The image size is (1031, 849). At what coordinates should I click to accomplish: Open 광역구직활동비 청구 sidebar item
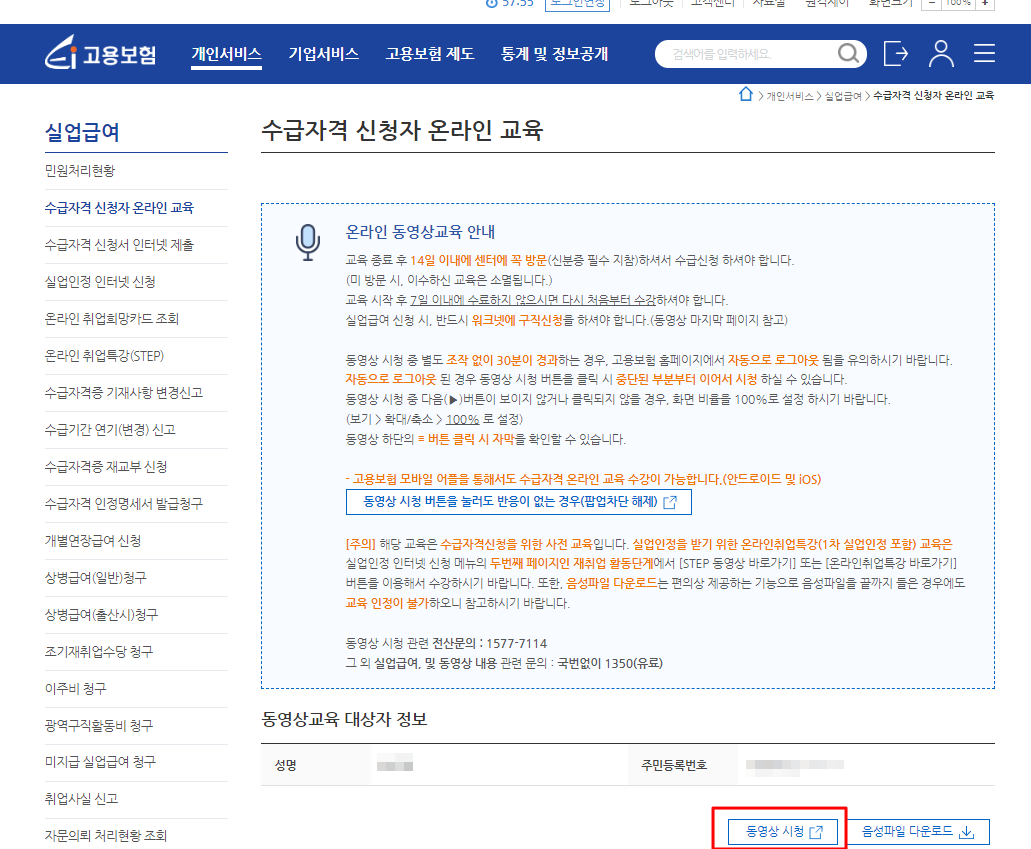coord(99,725)
